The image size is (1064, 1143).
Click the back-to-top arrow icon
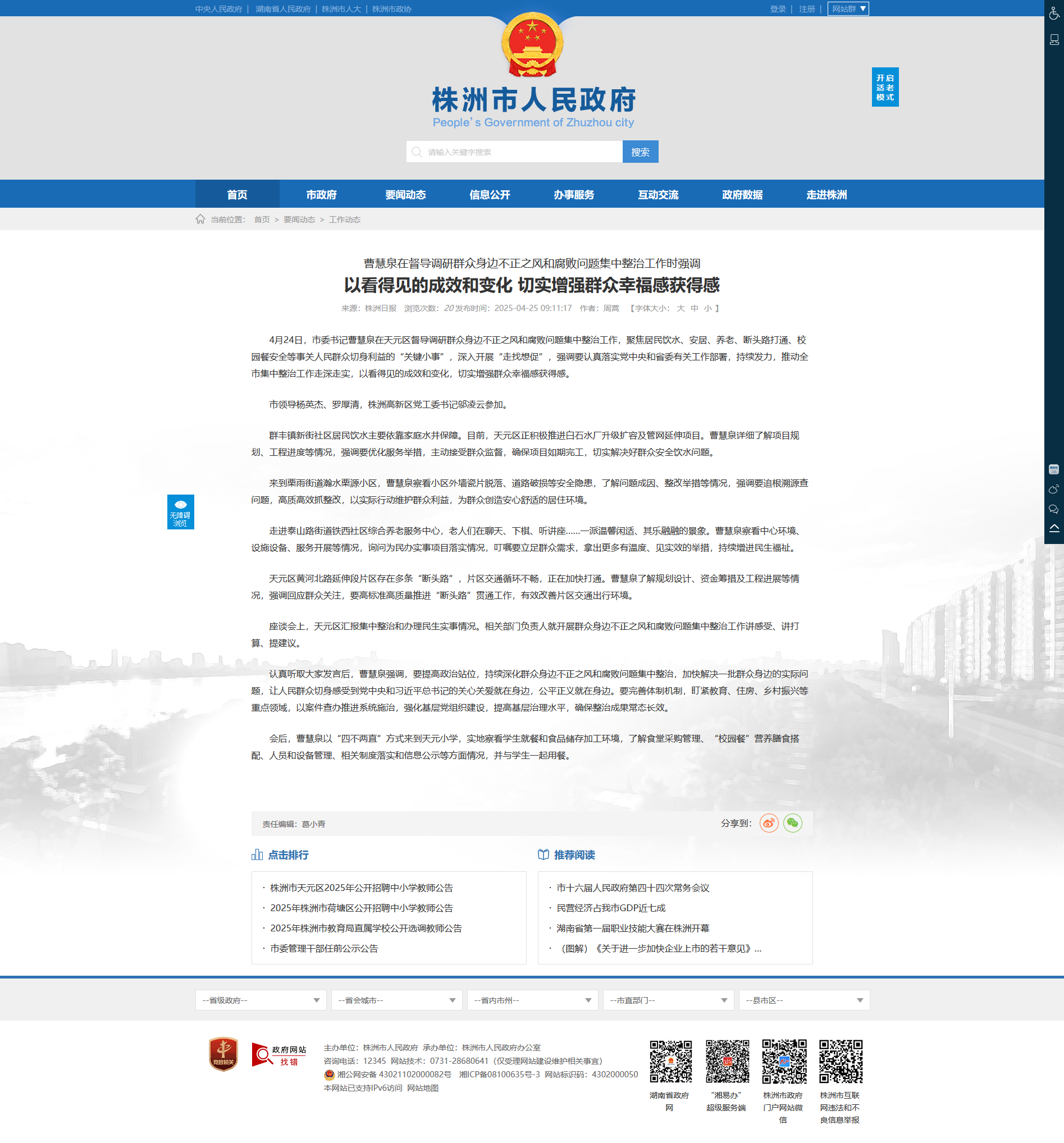tap(1054, 528)
